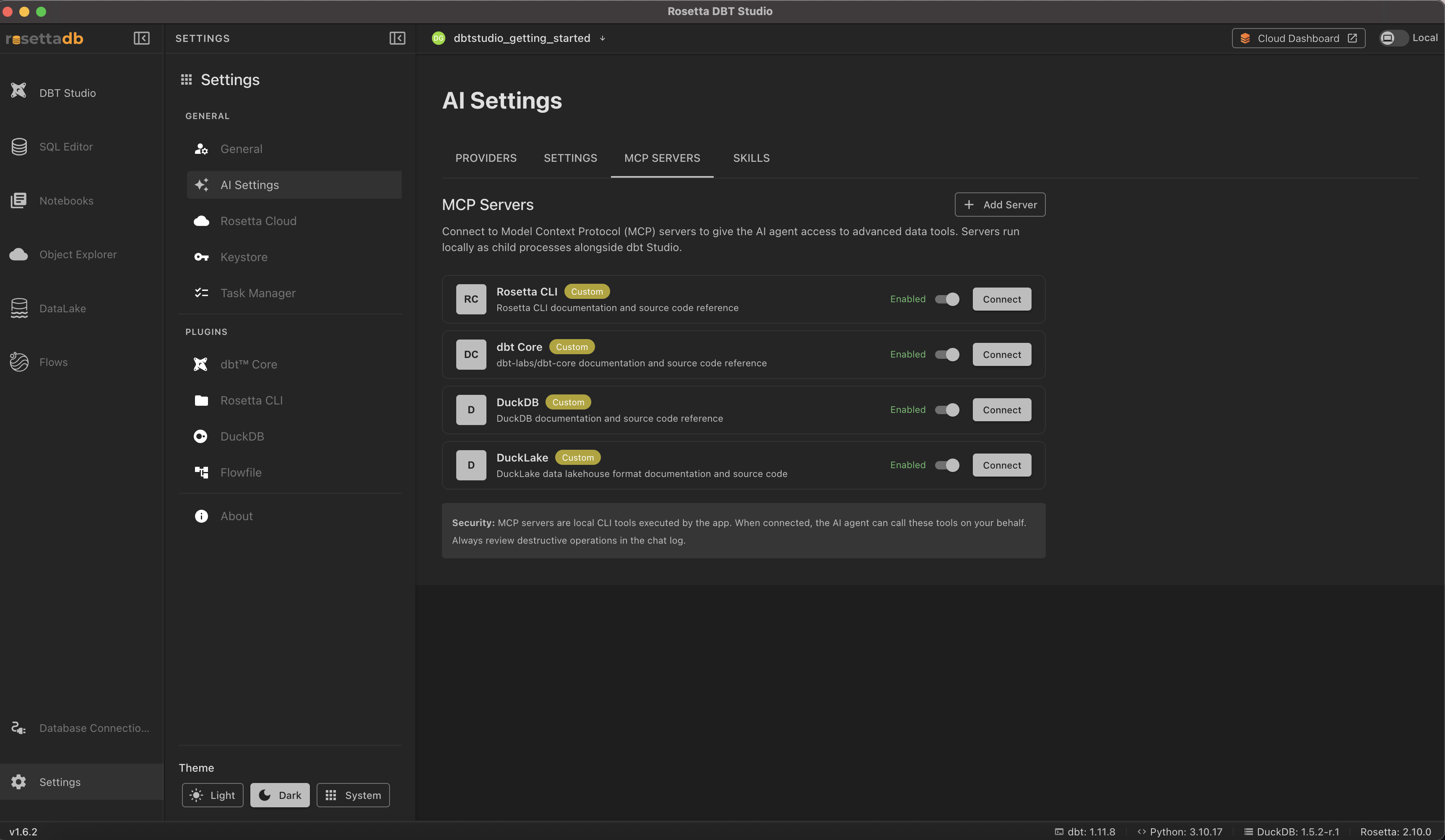Select the General settings icon
The width and height of the screenshot is (1445, 840).
click(201, 149)
